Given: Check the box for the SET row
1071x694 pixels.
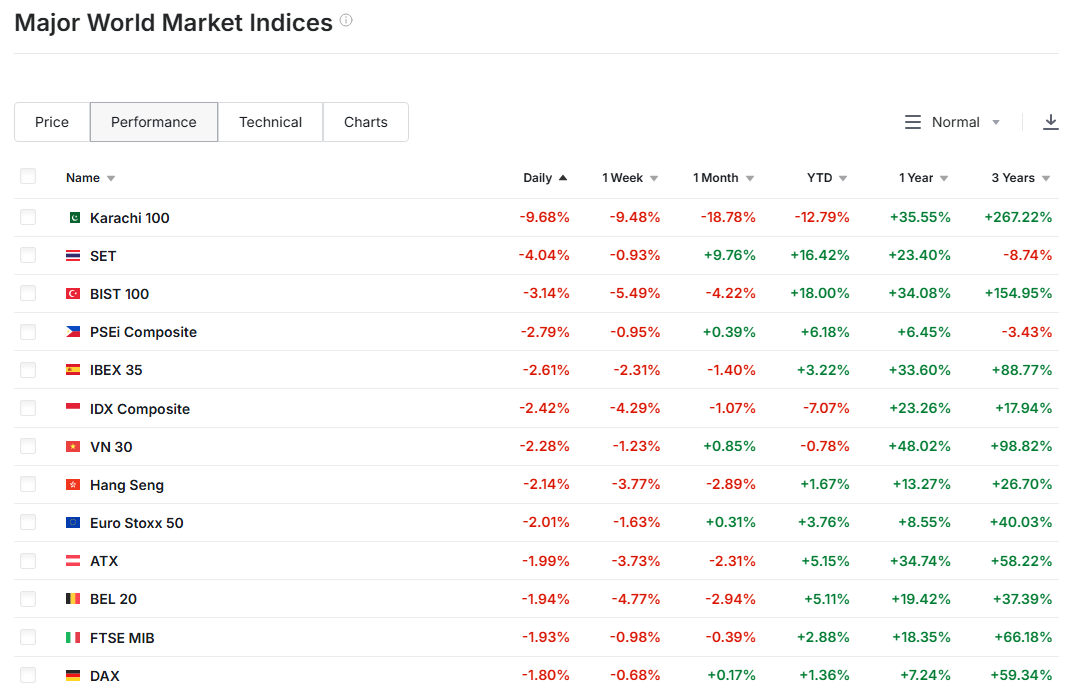Looking at the screenshot, I should (28, 256).
